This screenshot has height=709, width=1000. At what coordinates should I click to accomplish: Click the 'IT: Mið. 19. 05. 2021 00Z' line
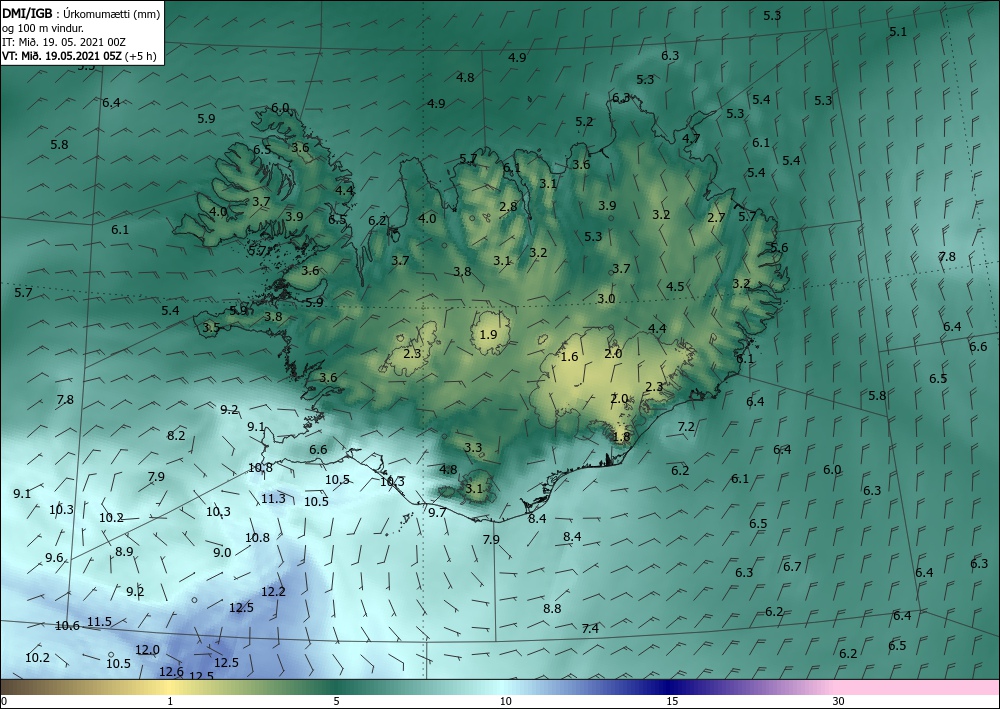tap(64, 42)
